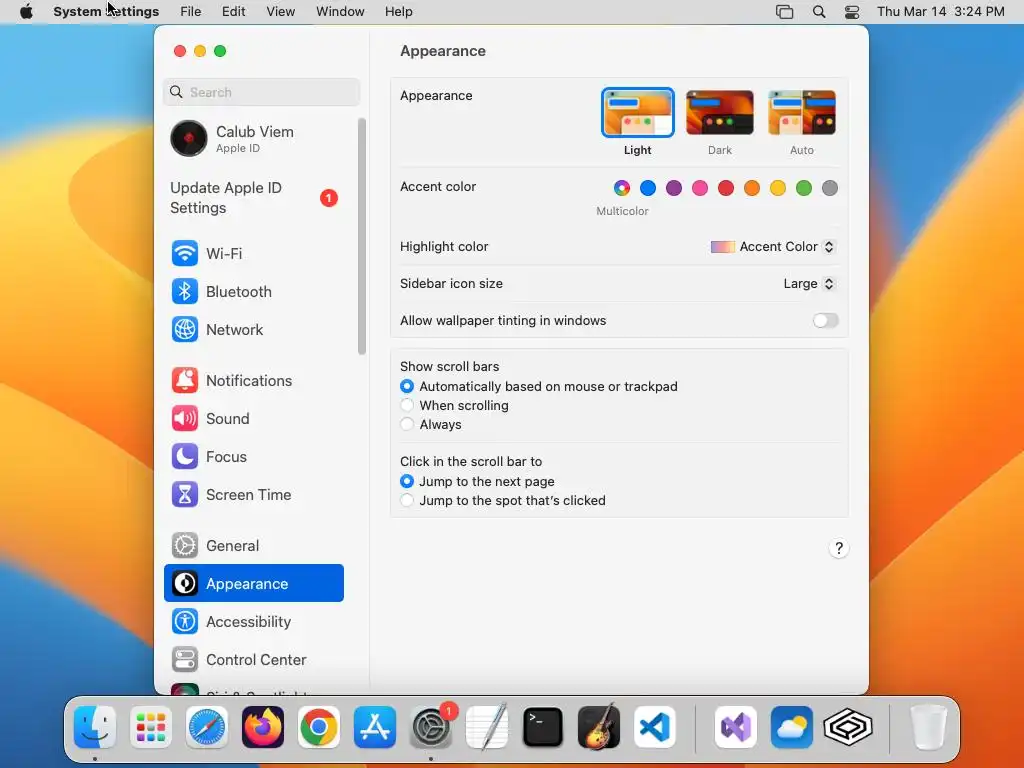Open Wi-Fi settings in sidebar
Viewport: 1024px width, 768px height.
click(x=253, y=253)
